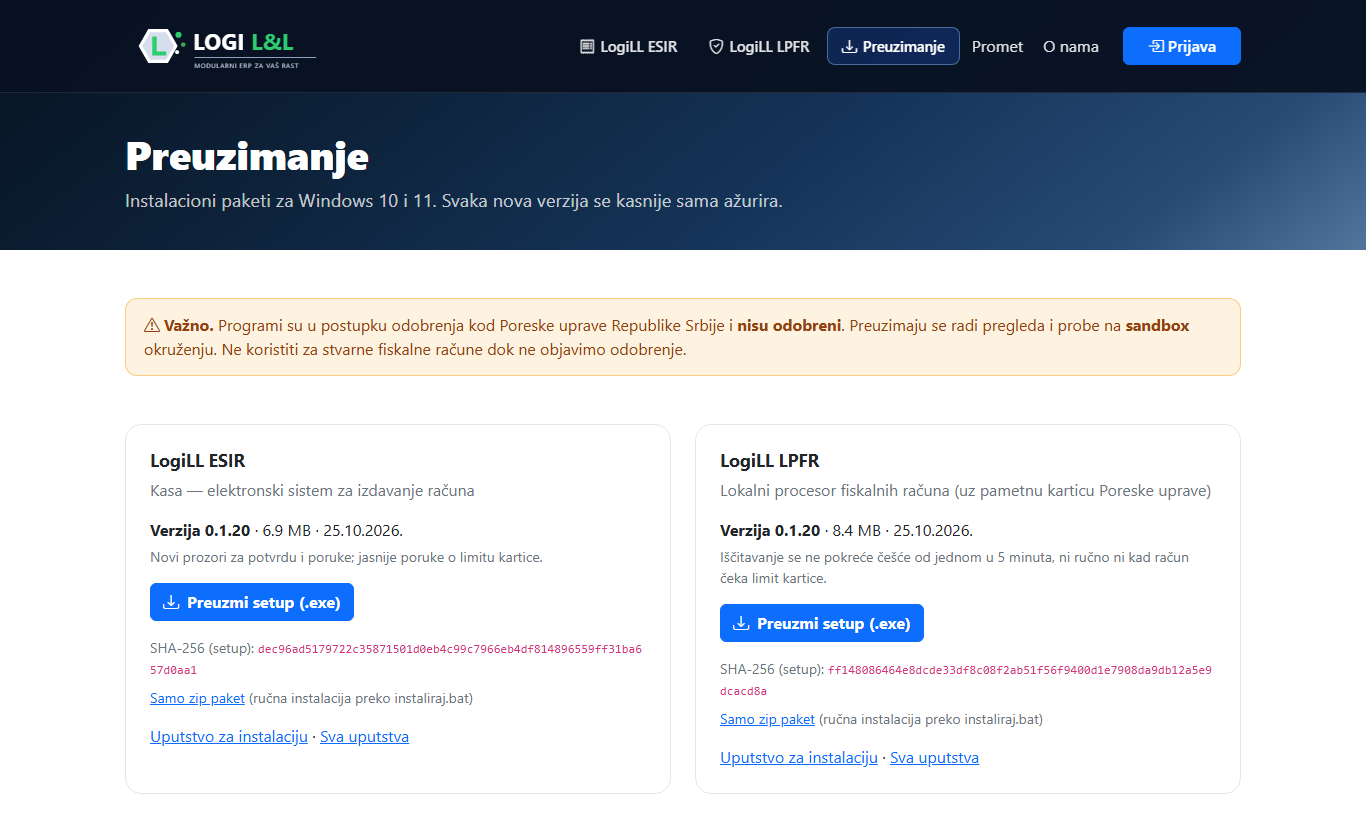Viewport: 1366px width, 820px height.
Task: Click the LogiLL LPFR card title
Action: point(770,461)
